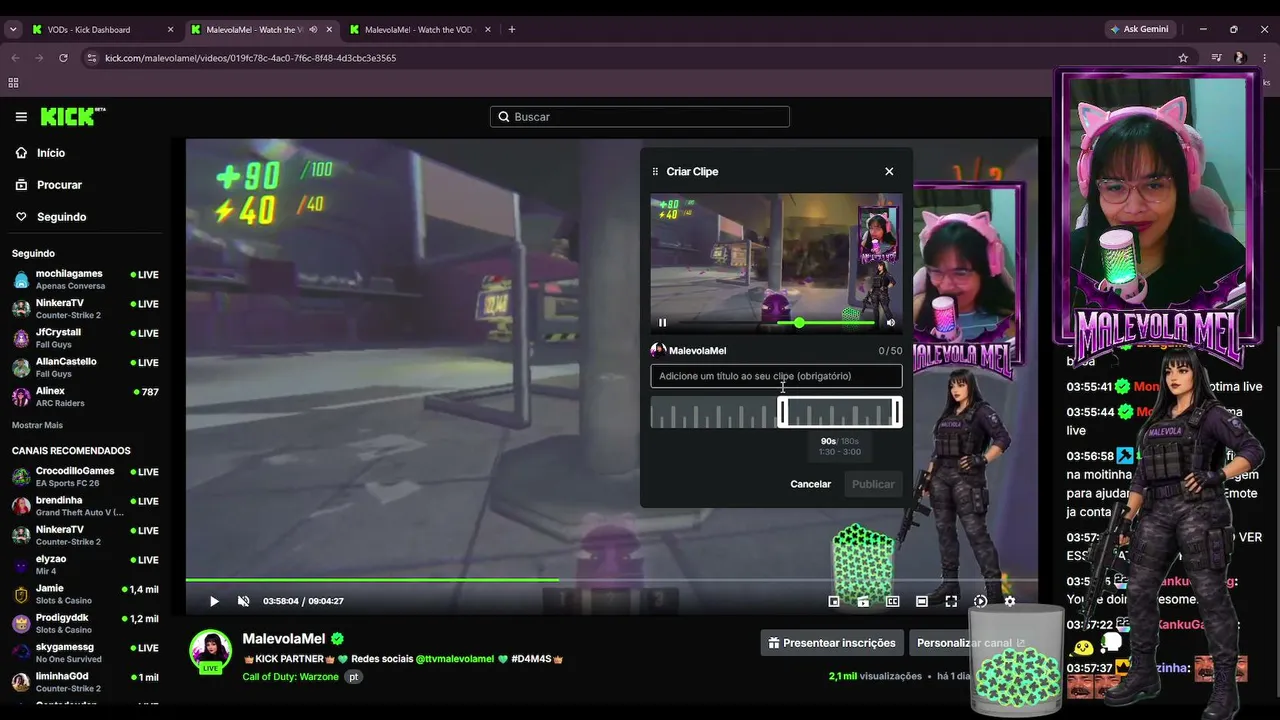Open video player settings gear
The height and width of the screenshot is (720, 1280).
pos(1010,601)
